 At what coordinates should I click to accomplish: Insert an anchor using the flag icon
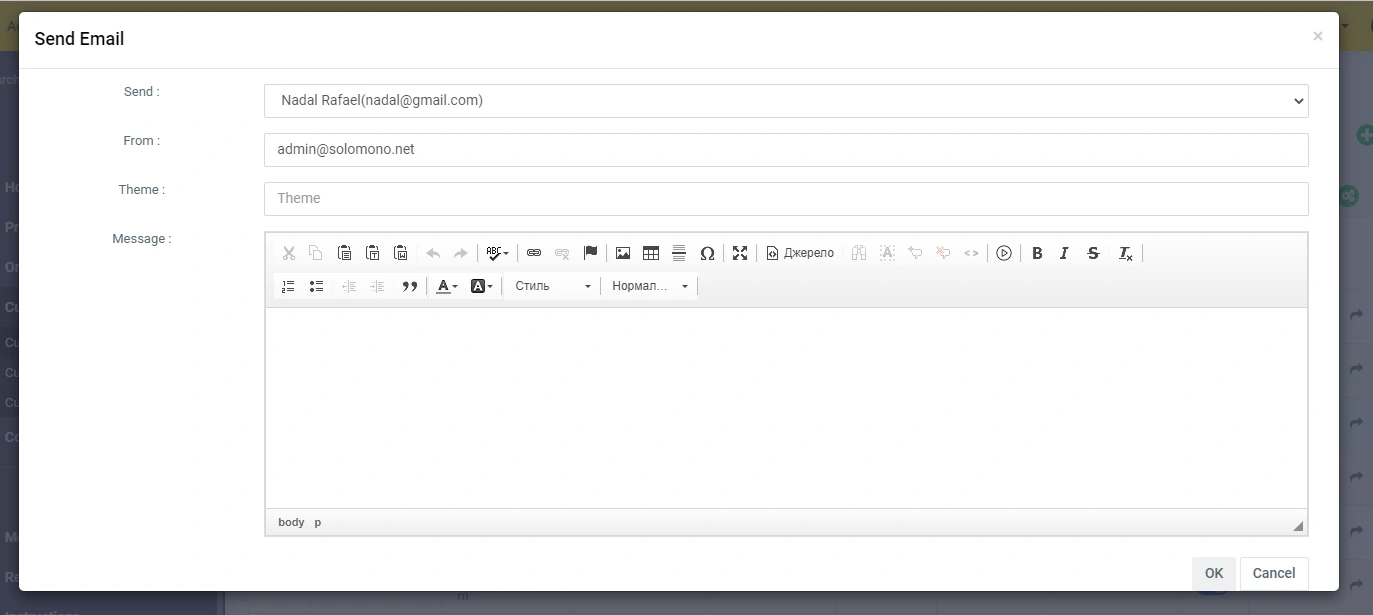click(x=590, y=253)
